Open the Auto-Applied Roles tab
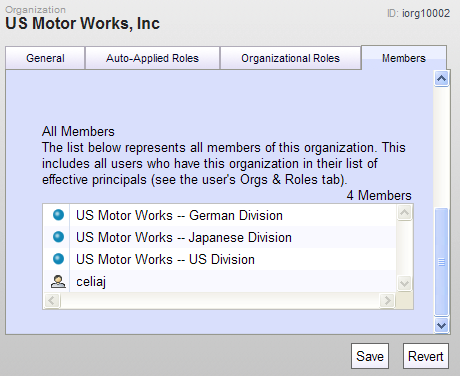Image resolution: width=460 pixels, height=376 pixels. tap(152, 58)
